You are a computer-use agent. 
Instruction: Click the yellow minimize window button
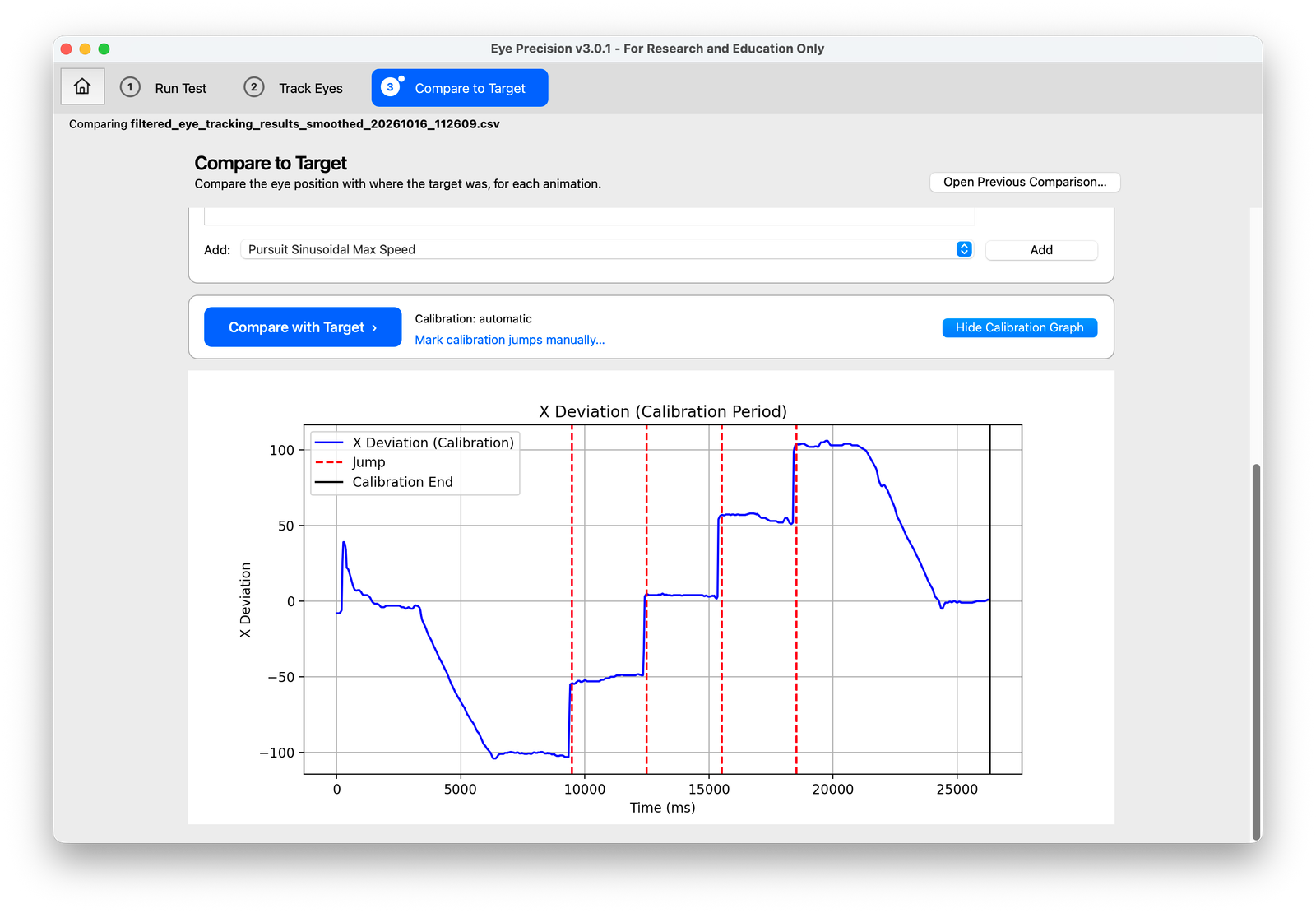(85, 49)
